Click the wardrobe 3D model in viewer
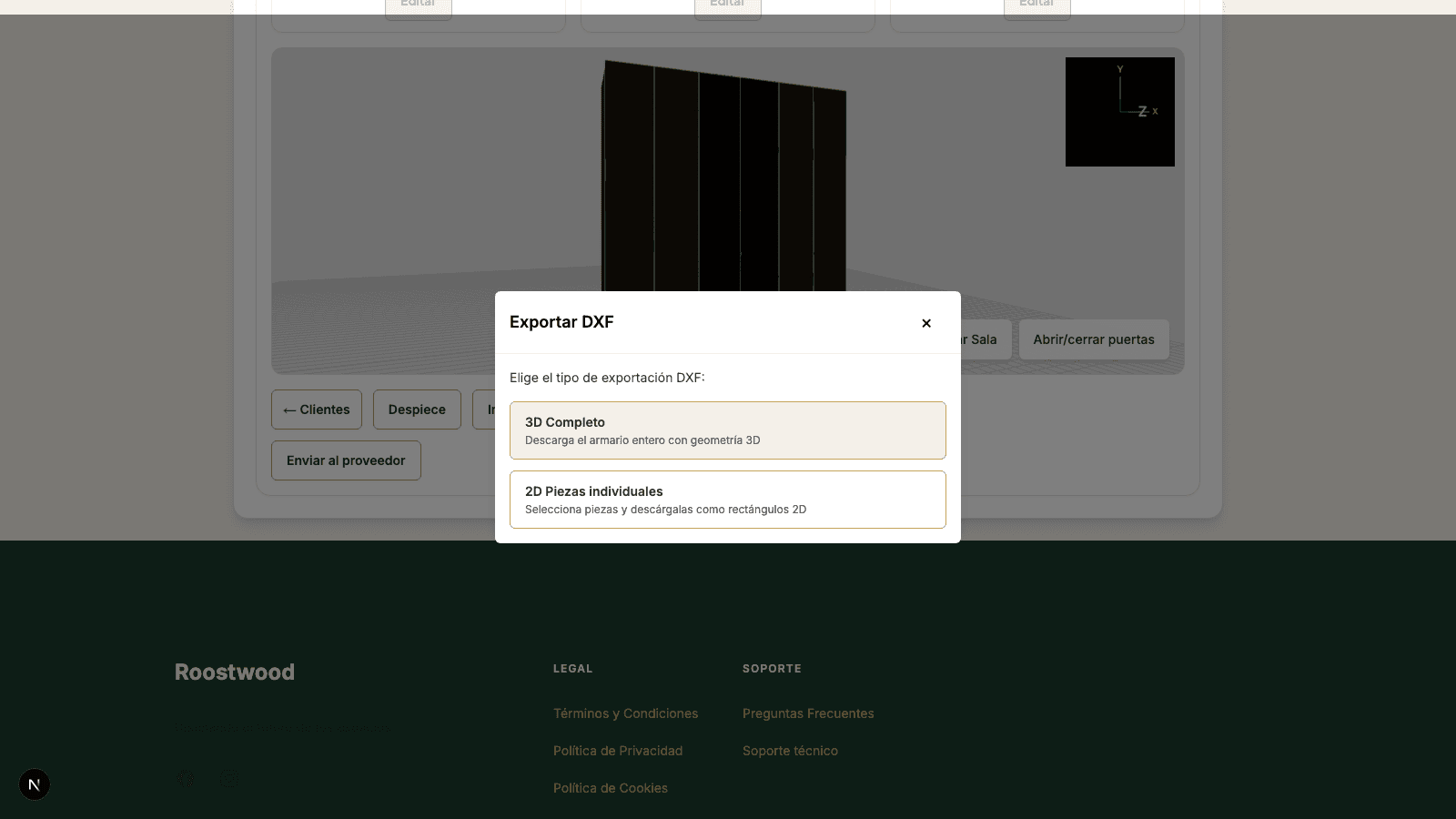Image resolution: width=1456 pixels, height=819 pixels. point(724,175)
